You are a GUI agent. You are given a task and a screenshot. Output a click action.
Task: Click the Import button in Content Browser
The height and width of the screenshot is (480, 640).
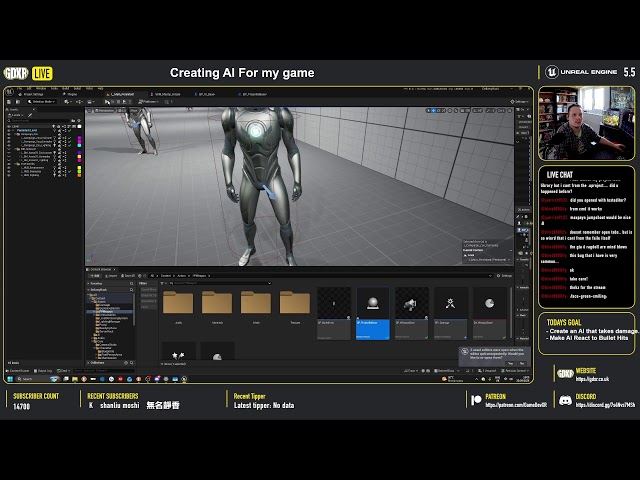(111, 276)
